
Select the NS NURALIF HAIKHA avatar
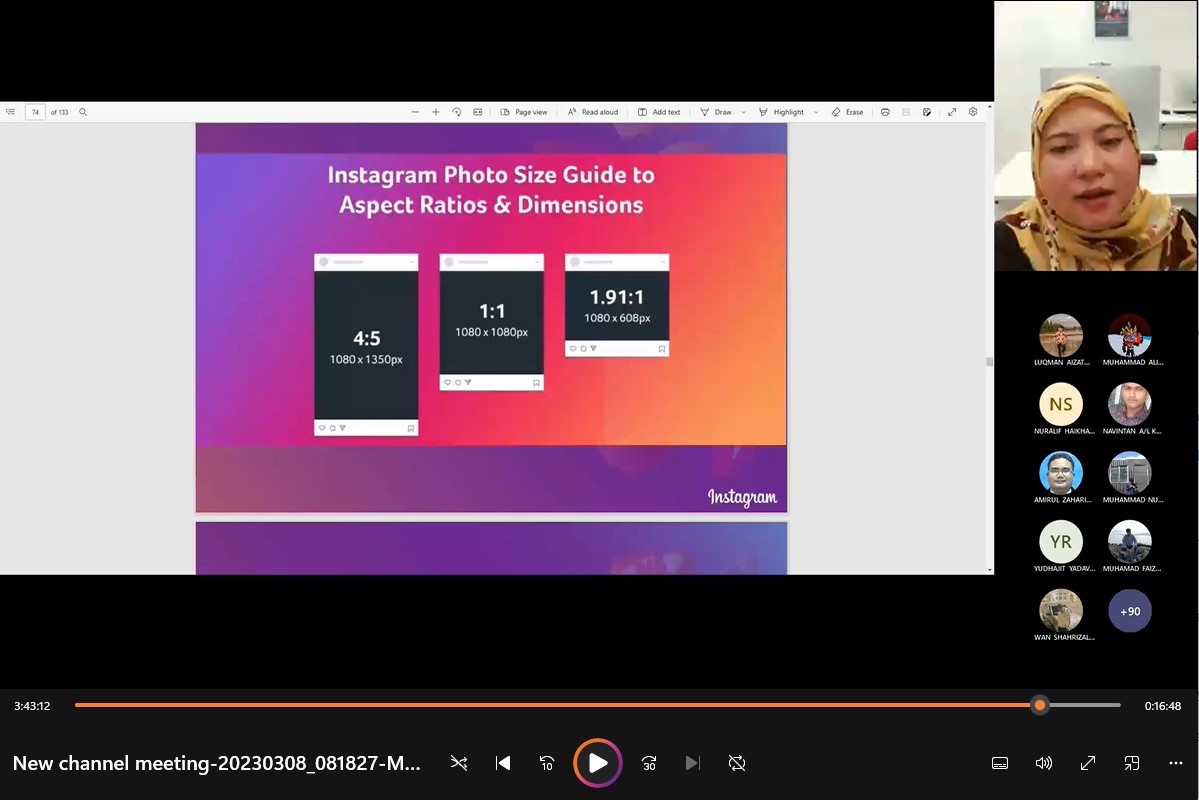click(x=1061, y=404)
